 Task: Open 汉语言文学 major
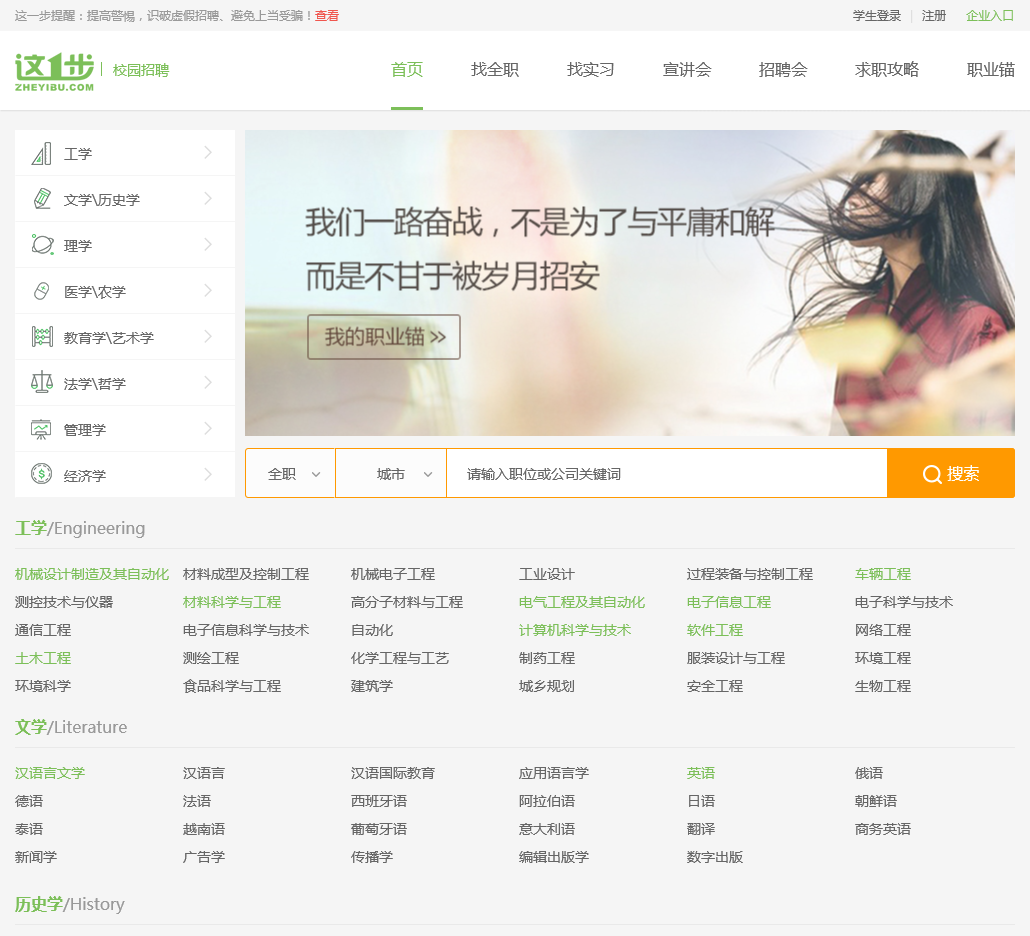click(x=50, y=773)
